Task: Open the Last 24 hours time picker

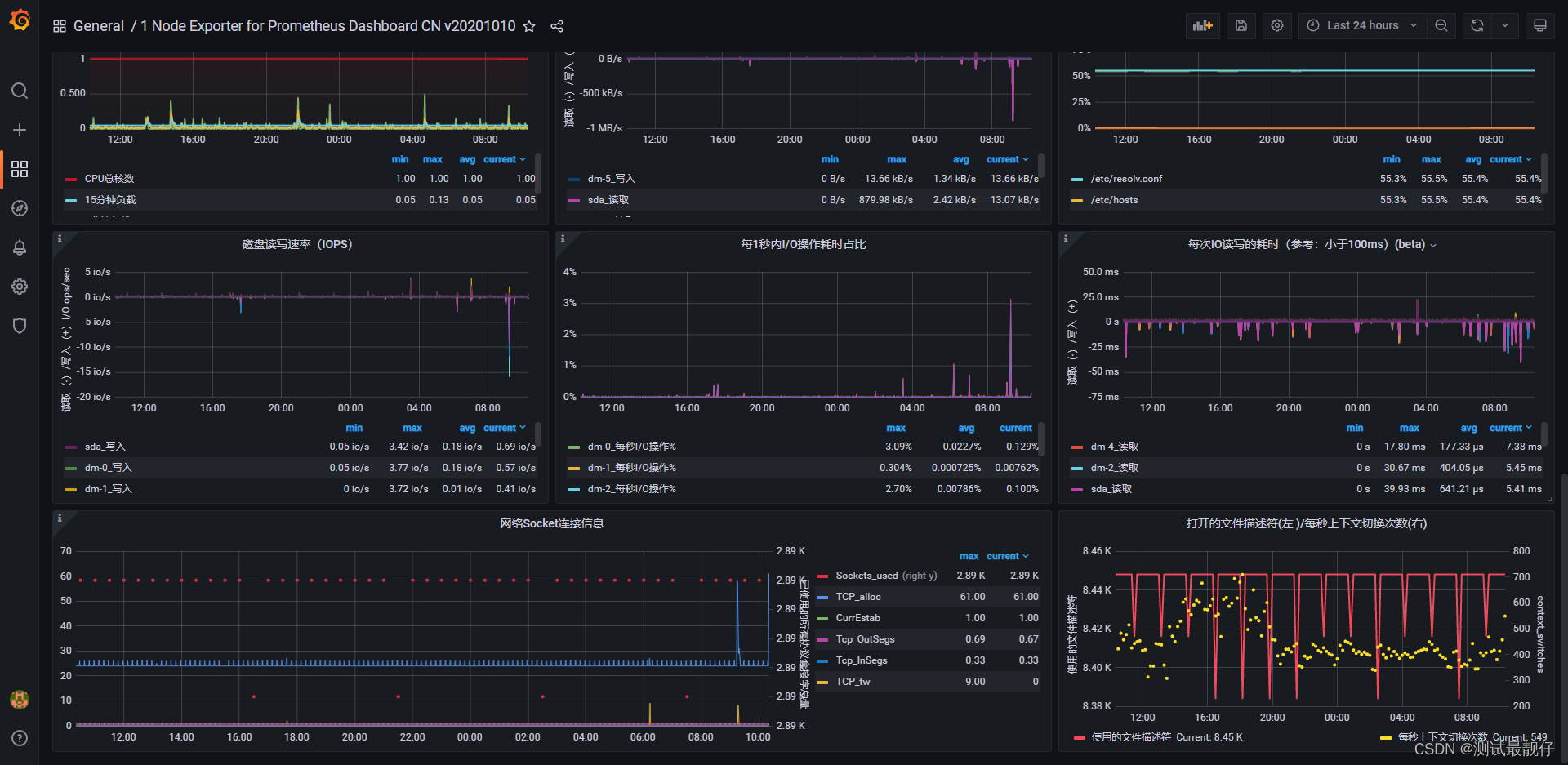Action: [x=1362, y=26]
